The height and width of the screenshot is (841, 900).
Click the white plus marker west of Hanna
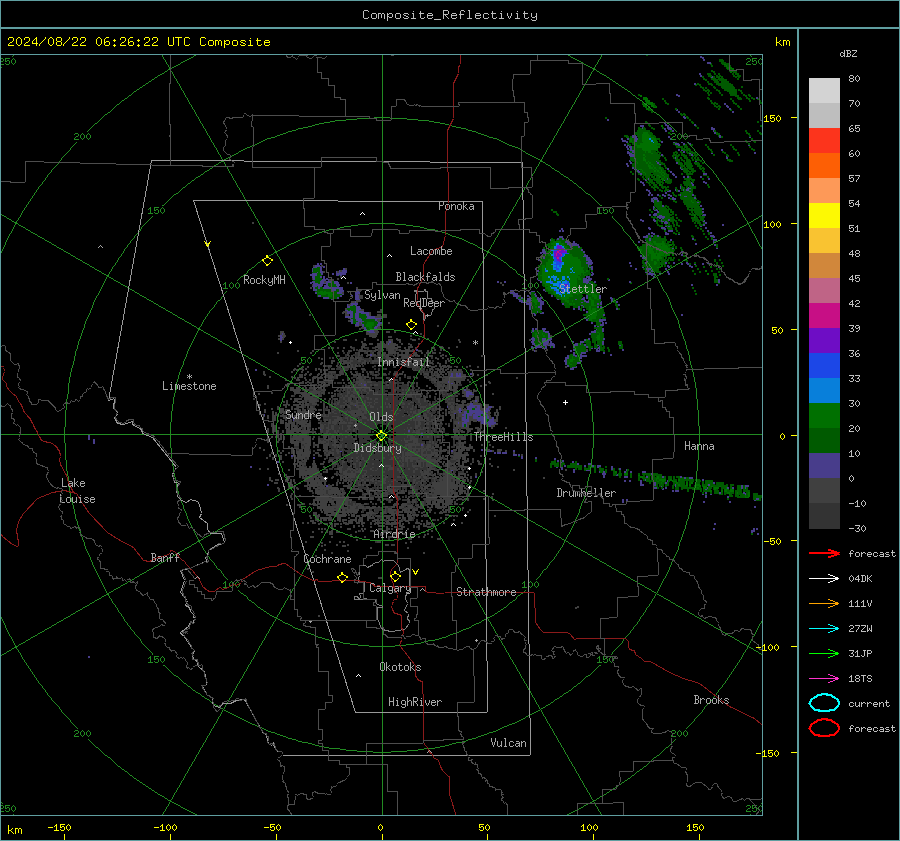pos(565,402)
